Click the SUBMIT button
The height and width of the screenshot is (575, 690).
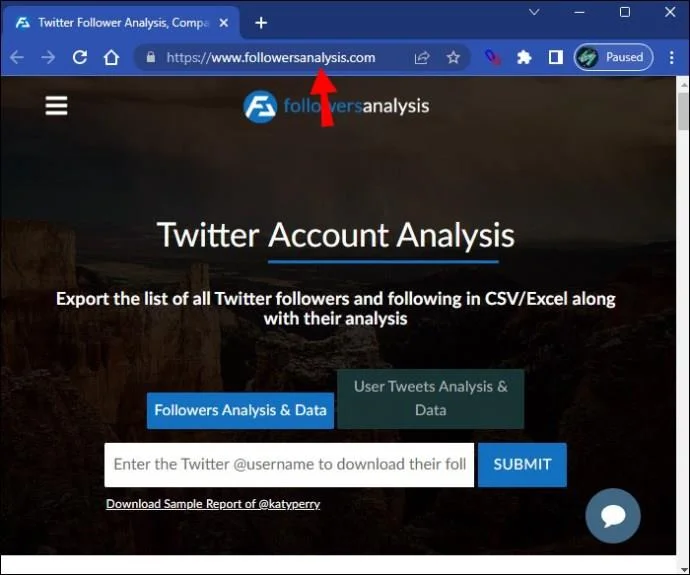[522, 465]
